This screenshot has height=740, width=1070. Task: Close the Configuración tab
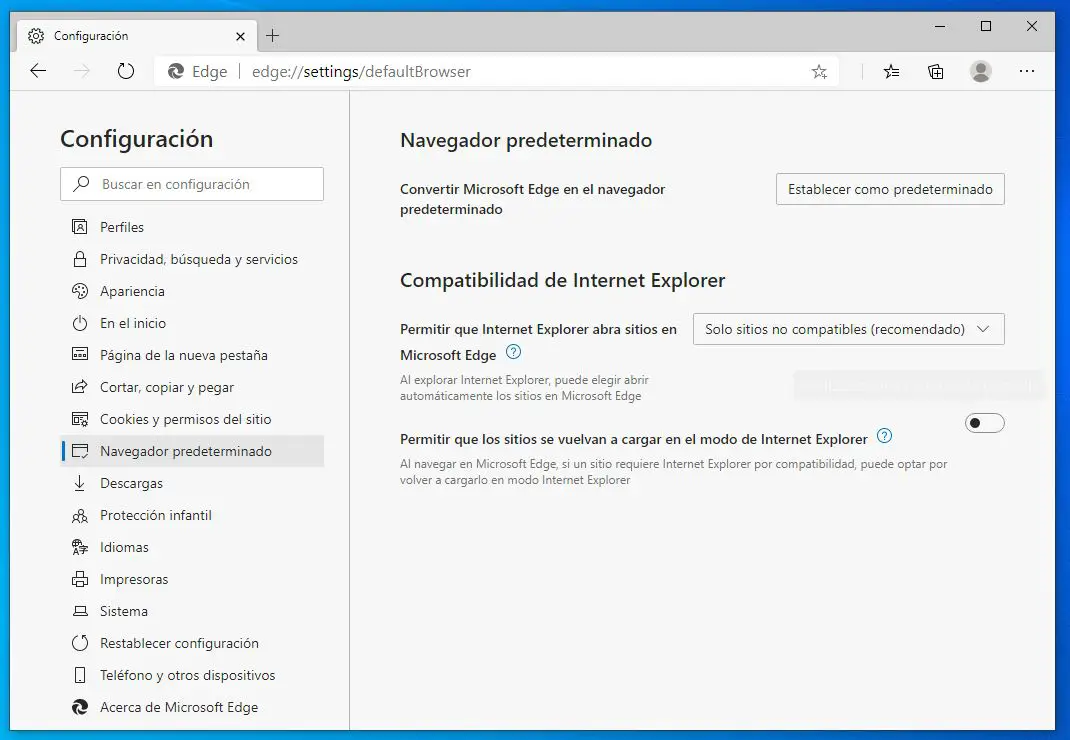240,36
